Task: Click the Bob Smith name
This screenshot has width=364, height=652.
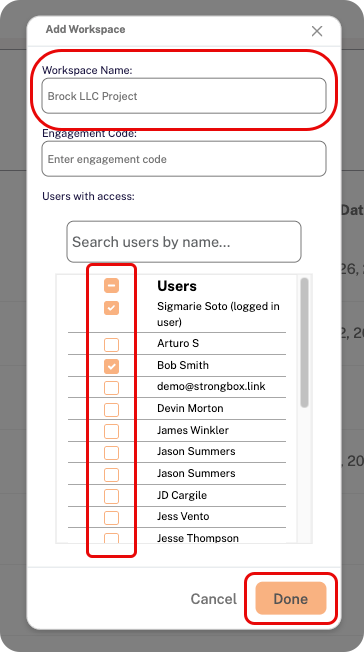Action: pos(183,365)
